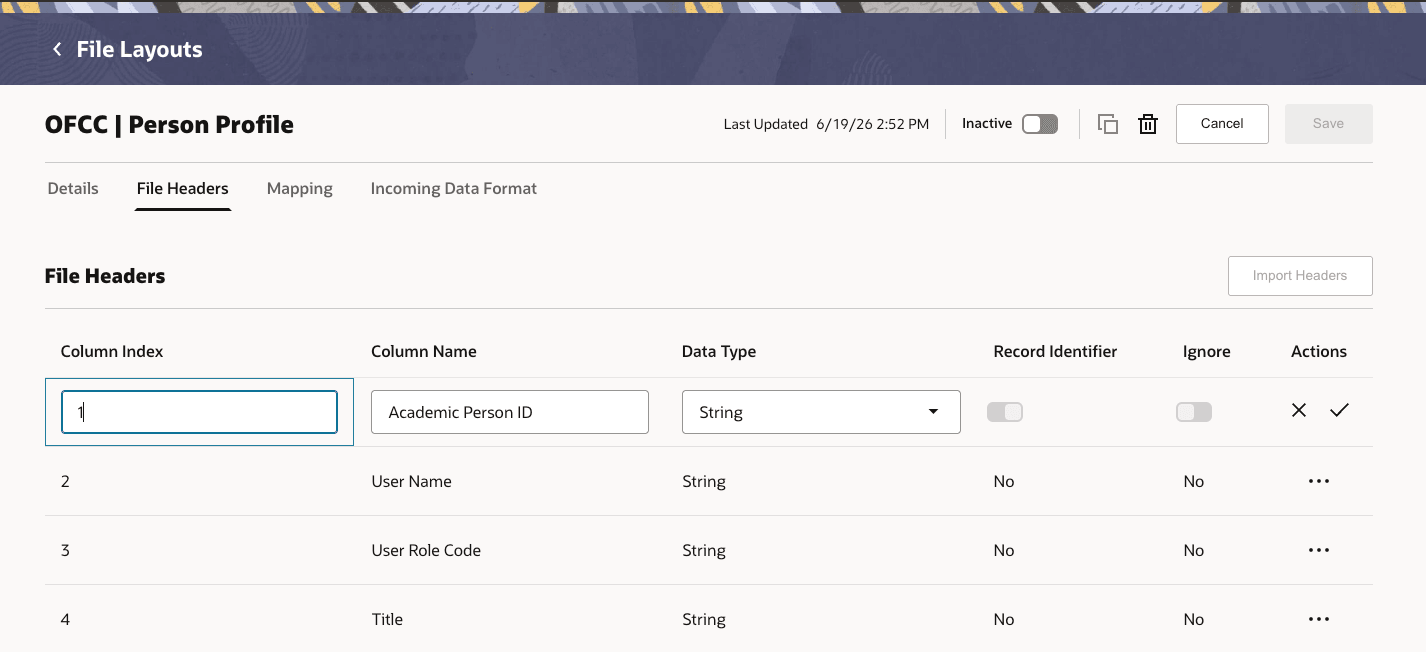This screenshot has height=652, width=1426.
Task: Click the Column Name header
Action: coord(424,351)
